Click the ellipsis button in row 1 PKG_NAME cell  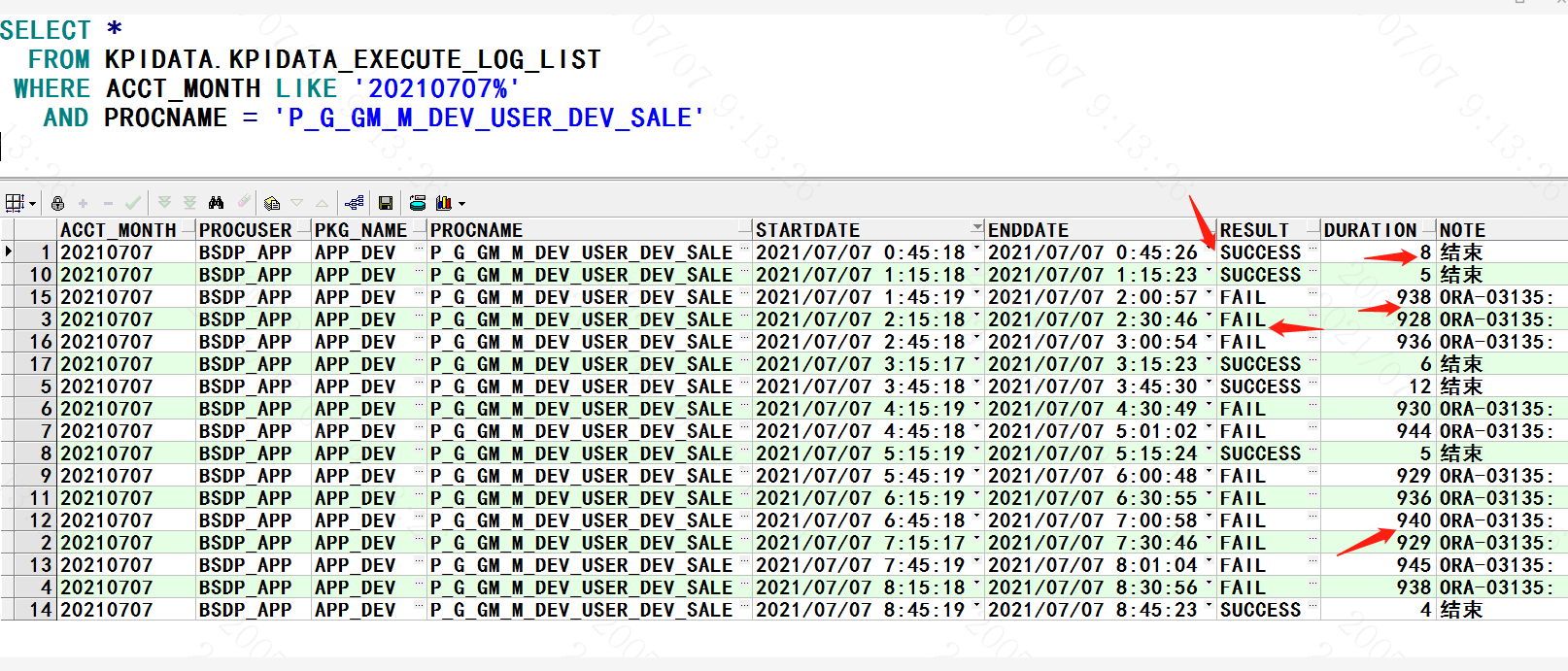(x=420, y=250)
